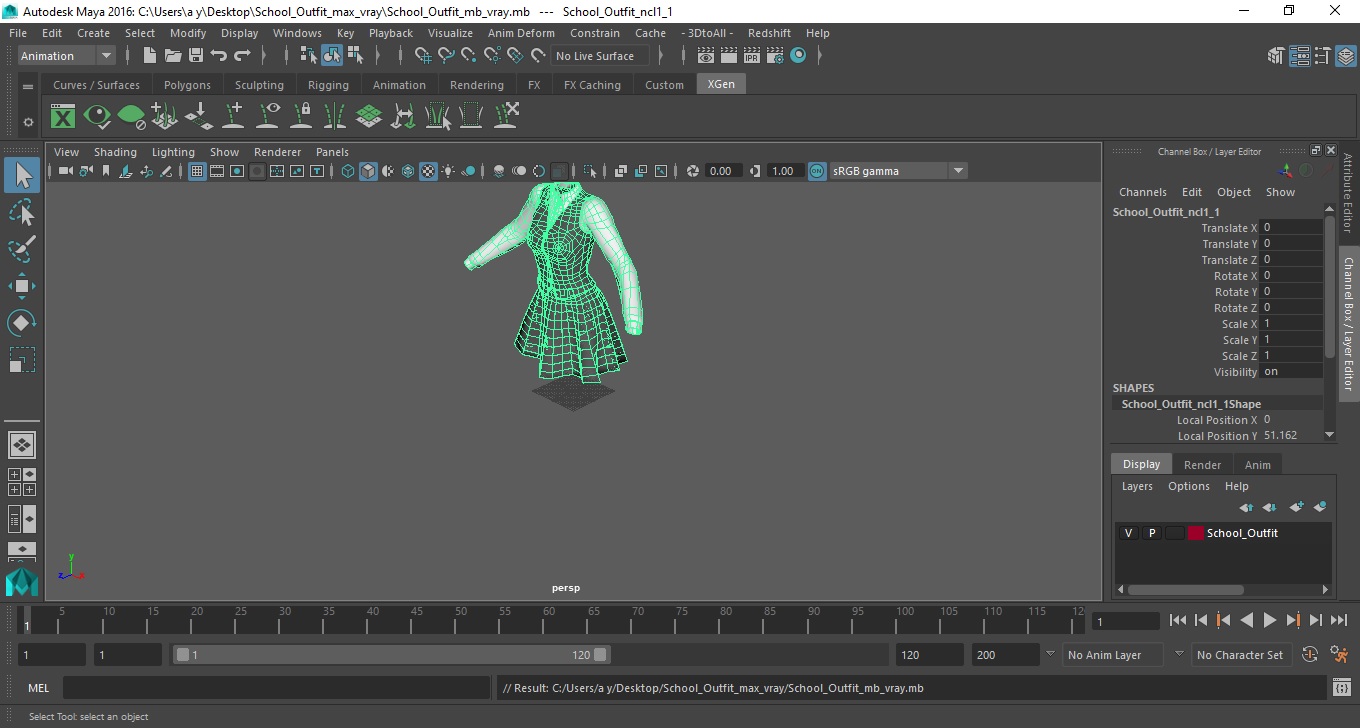This screenshot has width=1360, height=728.
Task: Open layer editor Options menu
Action: point(1189,486)
